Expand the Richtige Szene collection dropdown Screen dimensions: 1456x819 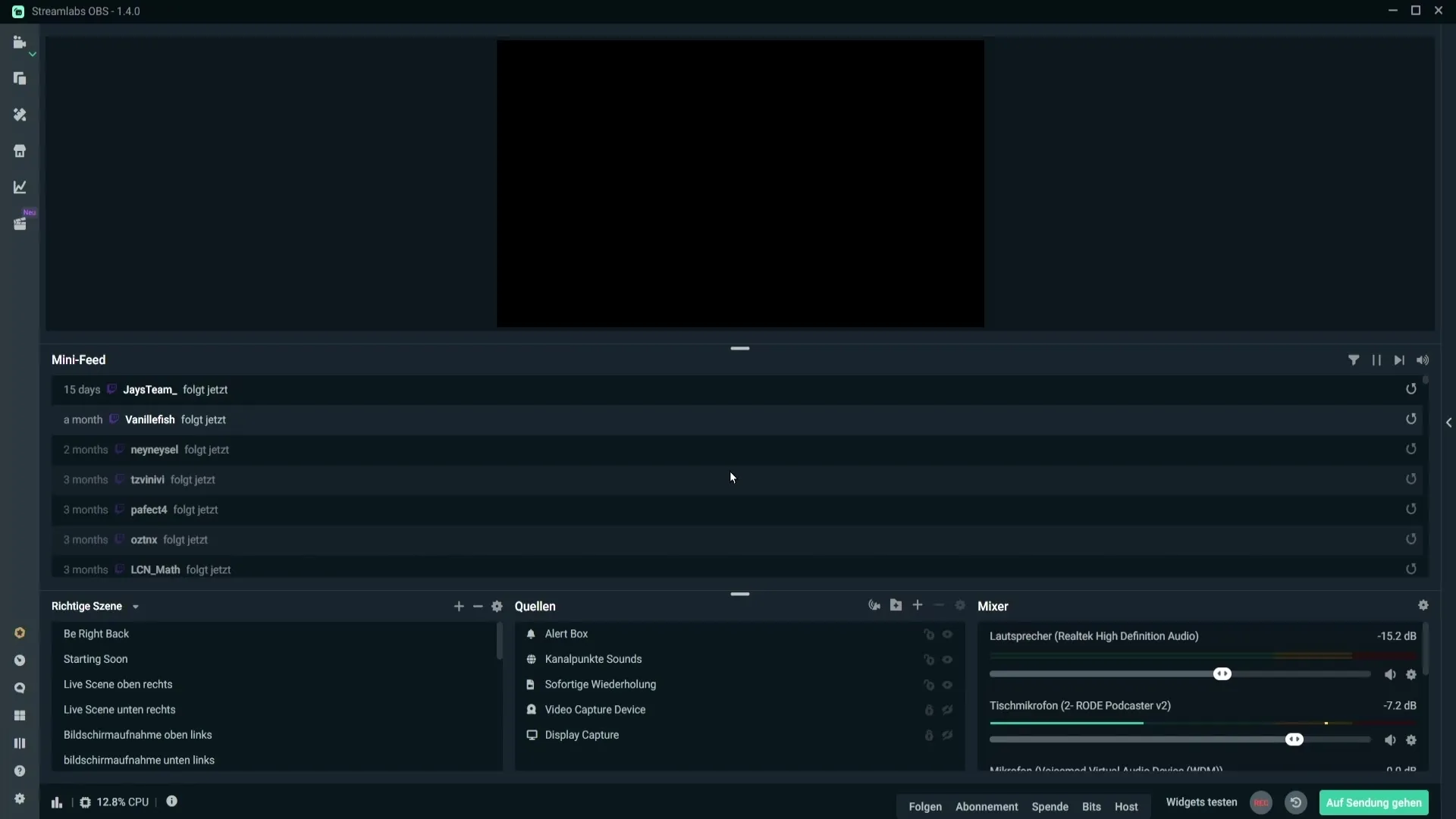click(136, 607)
